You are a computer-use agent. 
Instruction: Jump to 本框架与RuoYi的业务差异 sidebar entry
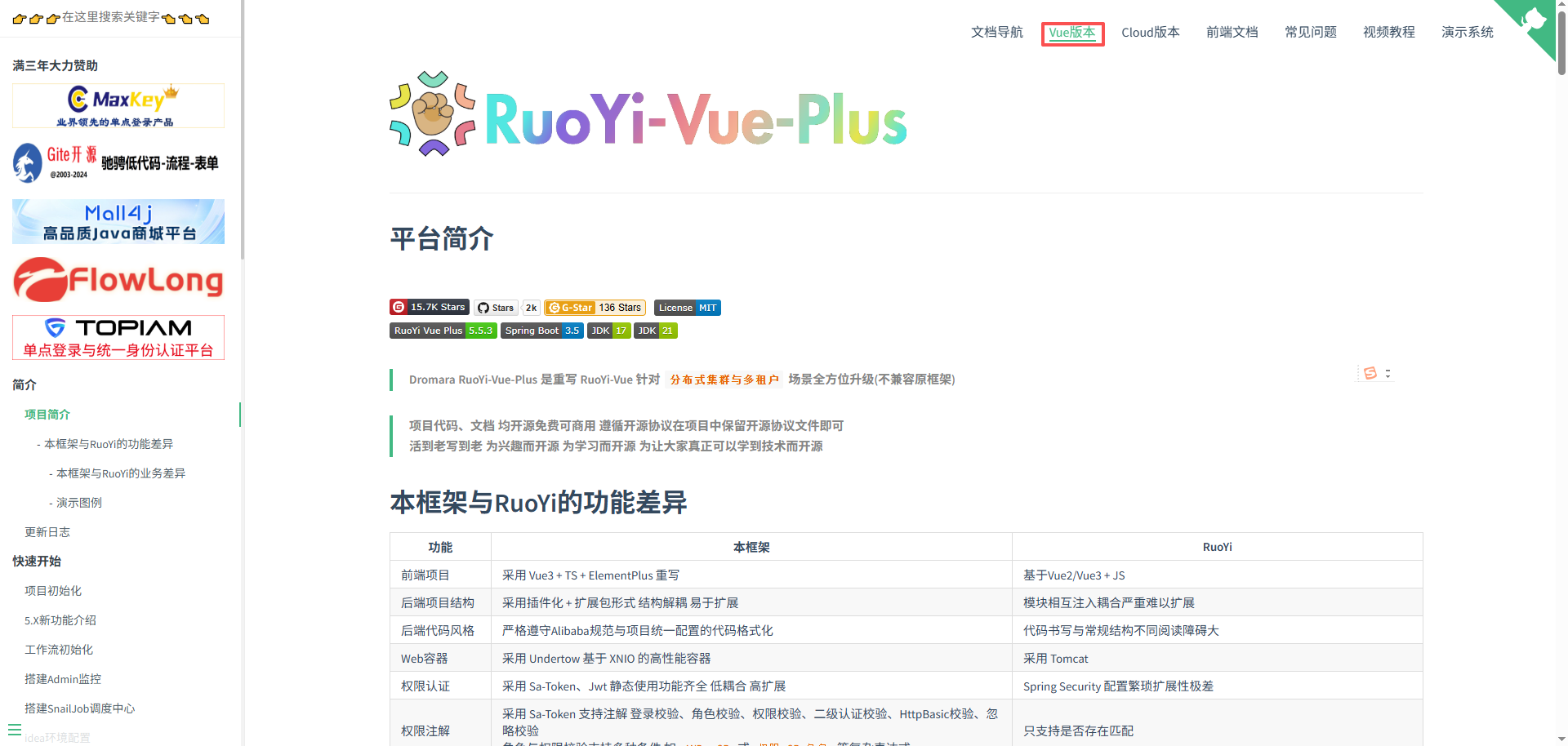pyautogui.click(x=121, y=473)
